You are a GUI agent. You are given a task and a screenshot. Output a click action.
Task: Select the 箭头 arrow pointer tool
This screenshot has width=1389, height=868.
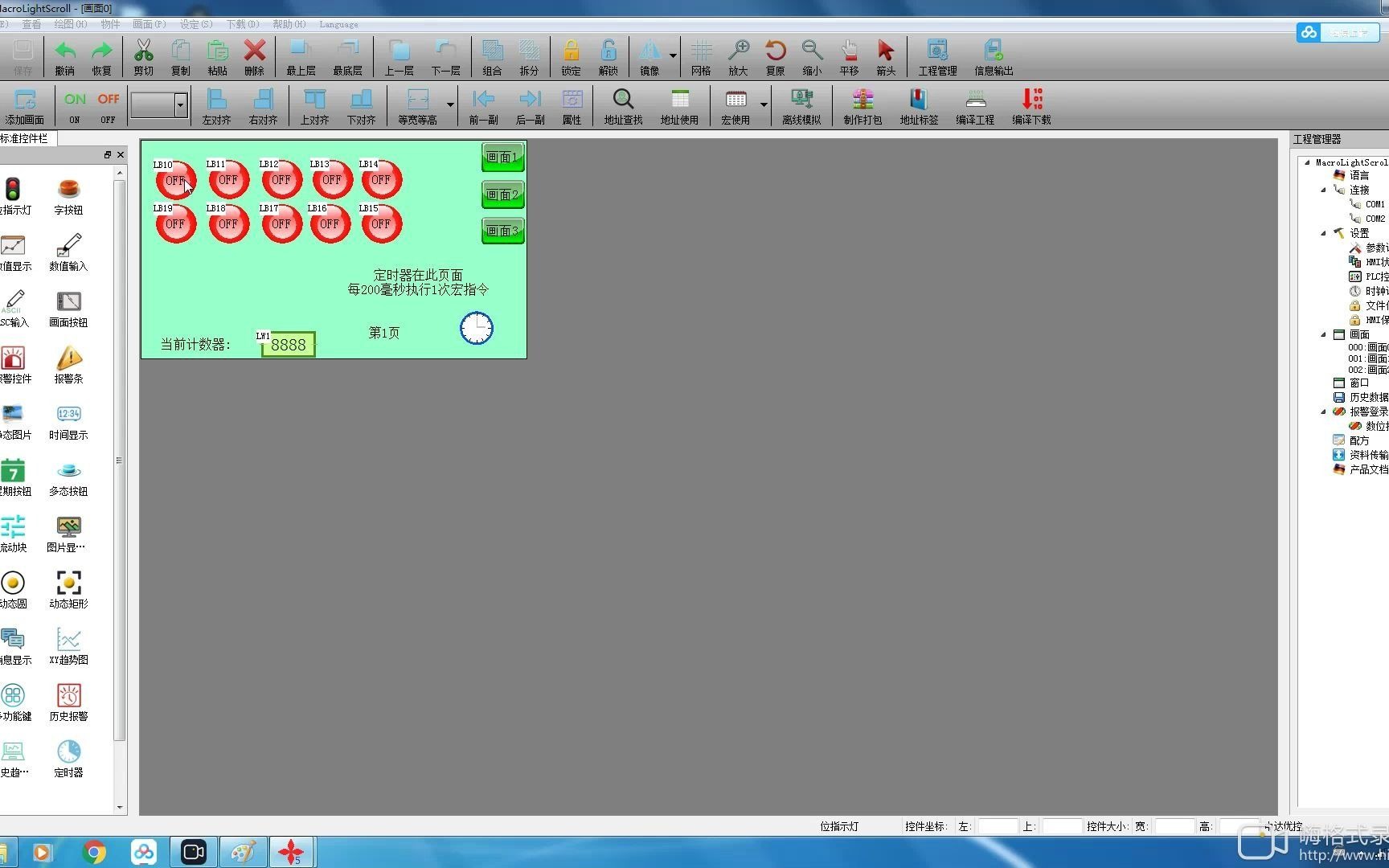point(887,57)
